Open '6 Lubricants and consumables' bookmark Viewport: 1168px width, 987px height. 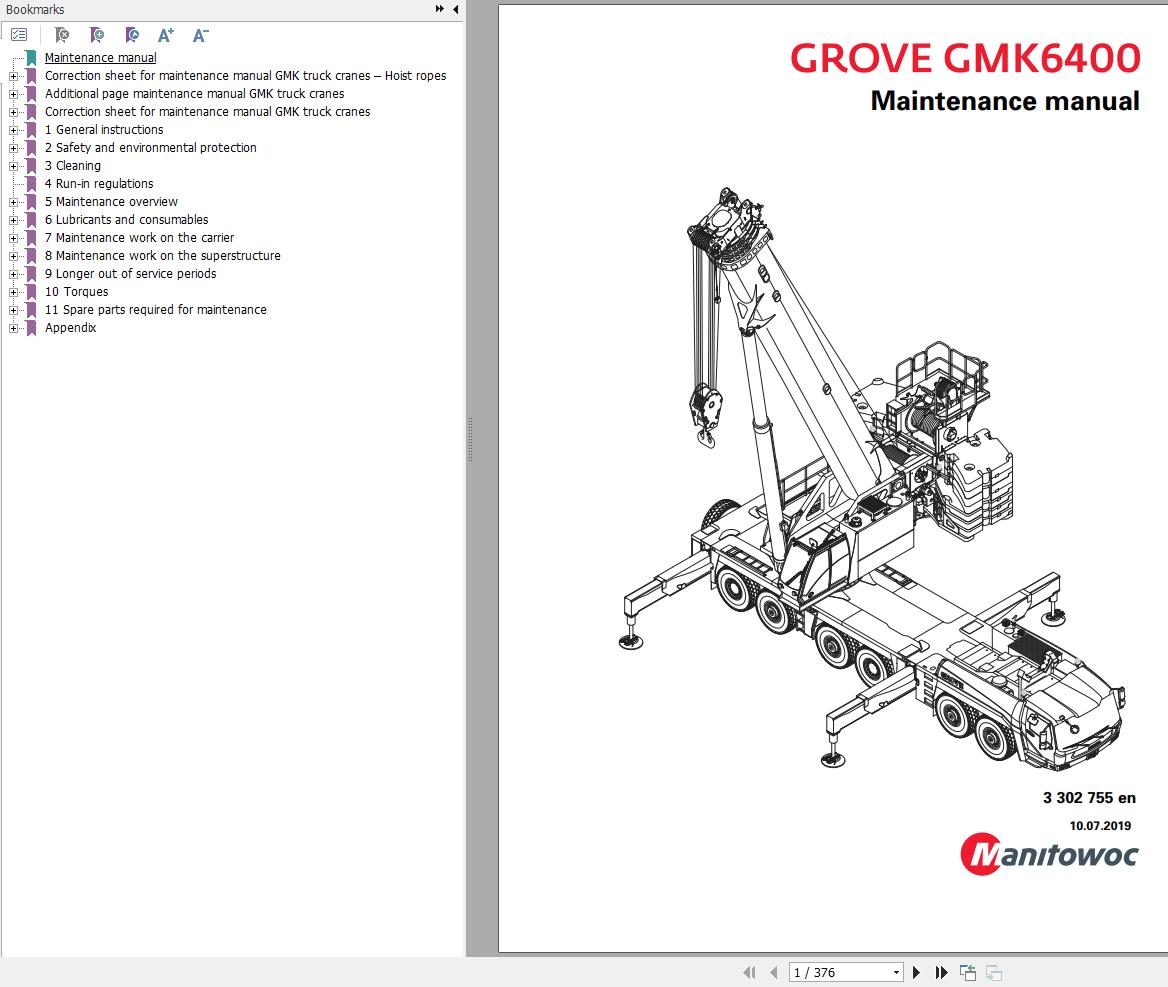click(x=126, y=220)
